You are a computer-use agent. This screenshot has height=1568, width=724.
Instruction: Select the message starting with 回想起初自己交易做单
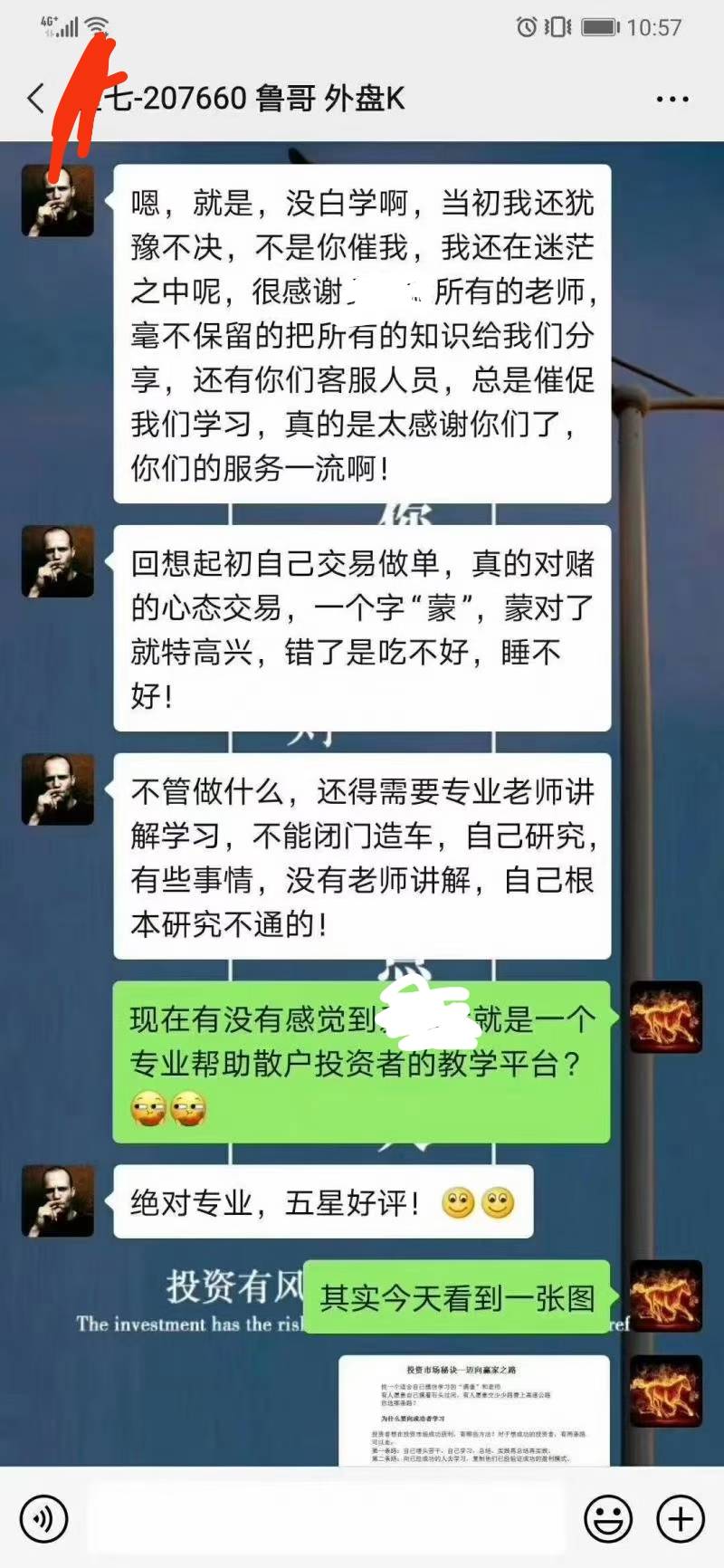(362, 628)
